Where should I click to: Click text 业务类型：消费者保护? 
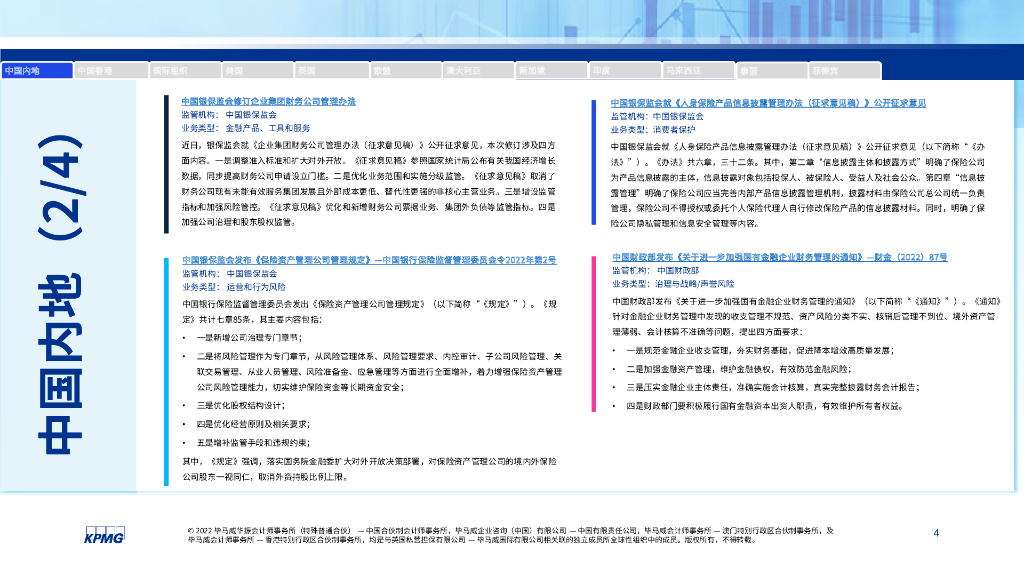[x=653, y=130]
